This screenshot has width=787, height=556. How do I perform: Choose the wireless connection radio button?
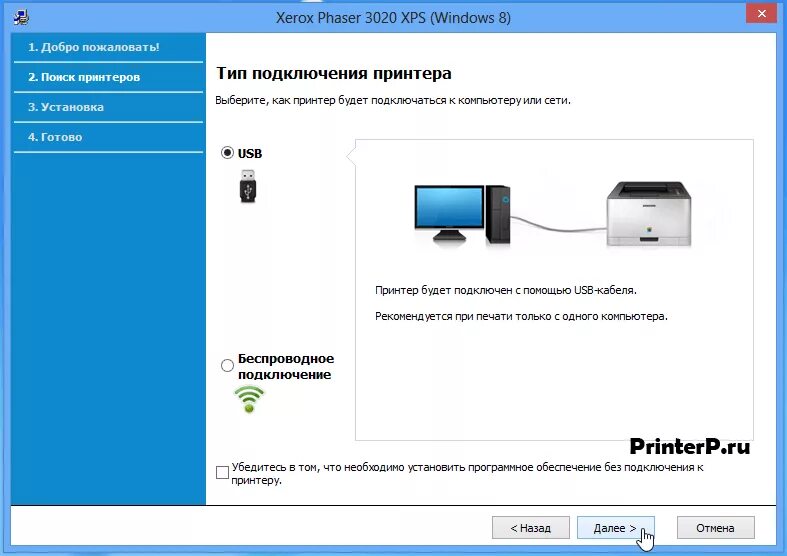click(227, 365)
